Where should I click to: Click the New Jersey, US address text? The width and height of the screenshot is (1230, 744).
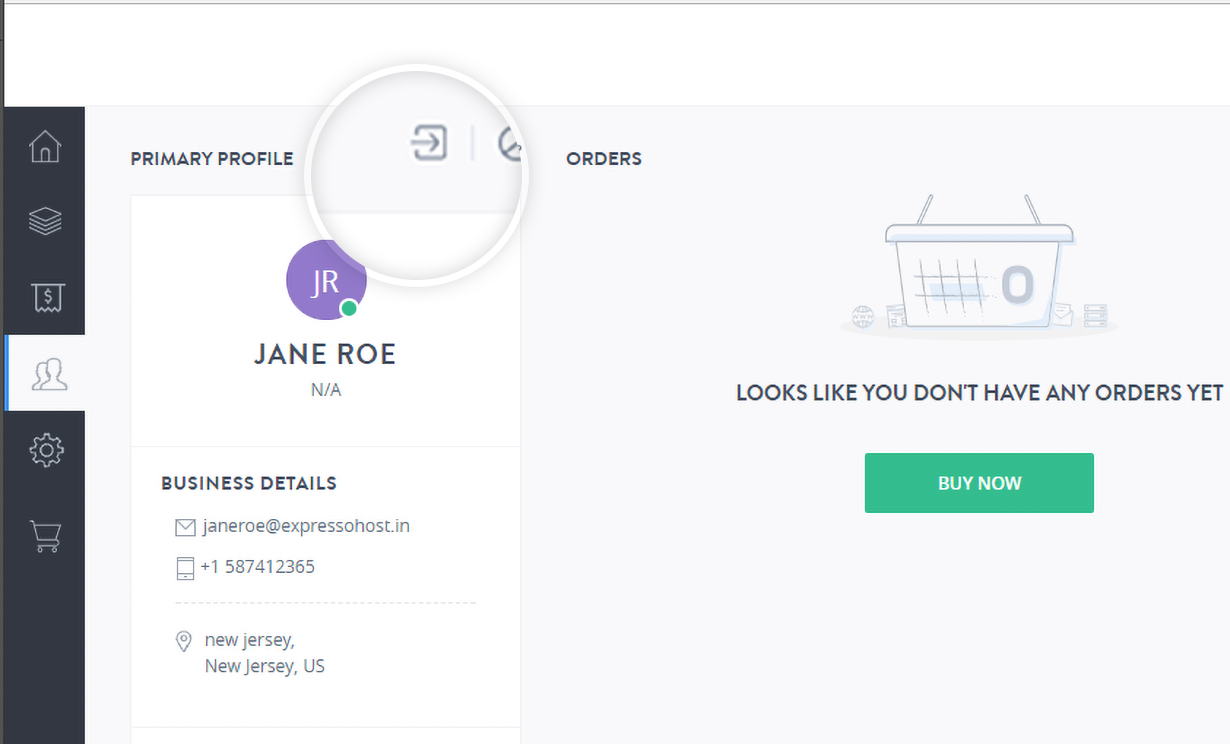[x=264, y=666]
